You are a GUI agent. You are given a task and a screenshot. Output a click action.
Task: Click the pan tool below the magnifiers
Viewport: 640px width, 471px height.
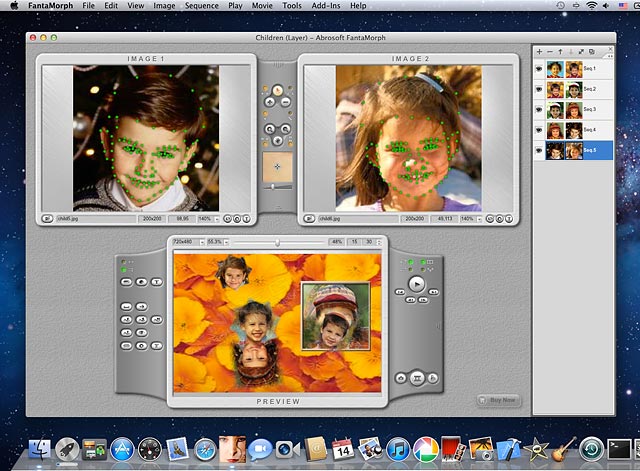tap(278, 141)
